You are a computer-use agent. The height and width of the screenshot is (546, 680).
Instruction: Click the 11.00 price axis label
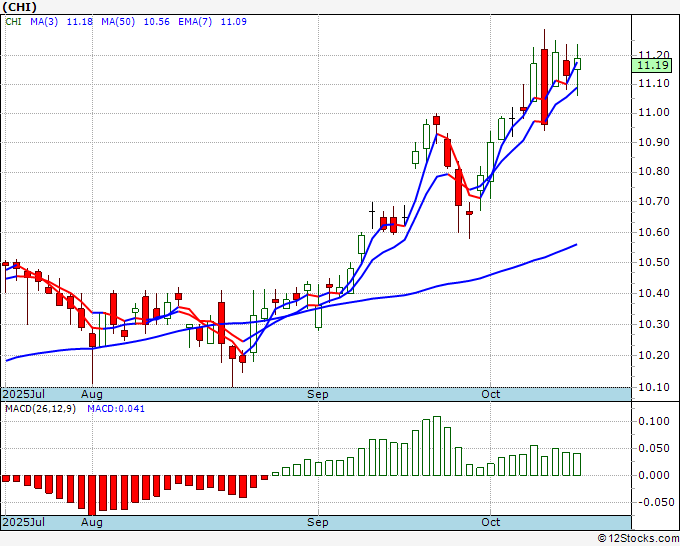coord(654,112)
